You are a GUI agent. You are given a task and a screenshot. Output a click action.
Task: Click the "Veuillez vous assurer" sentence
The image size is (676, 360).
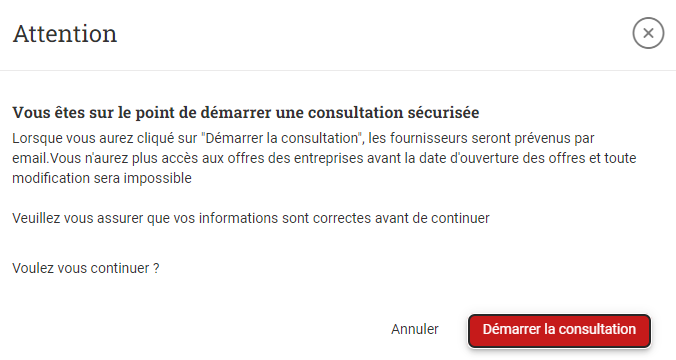point(251,218)
